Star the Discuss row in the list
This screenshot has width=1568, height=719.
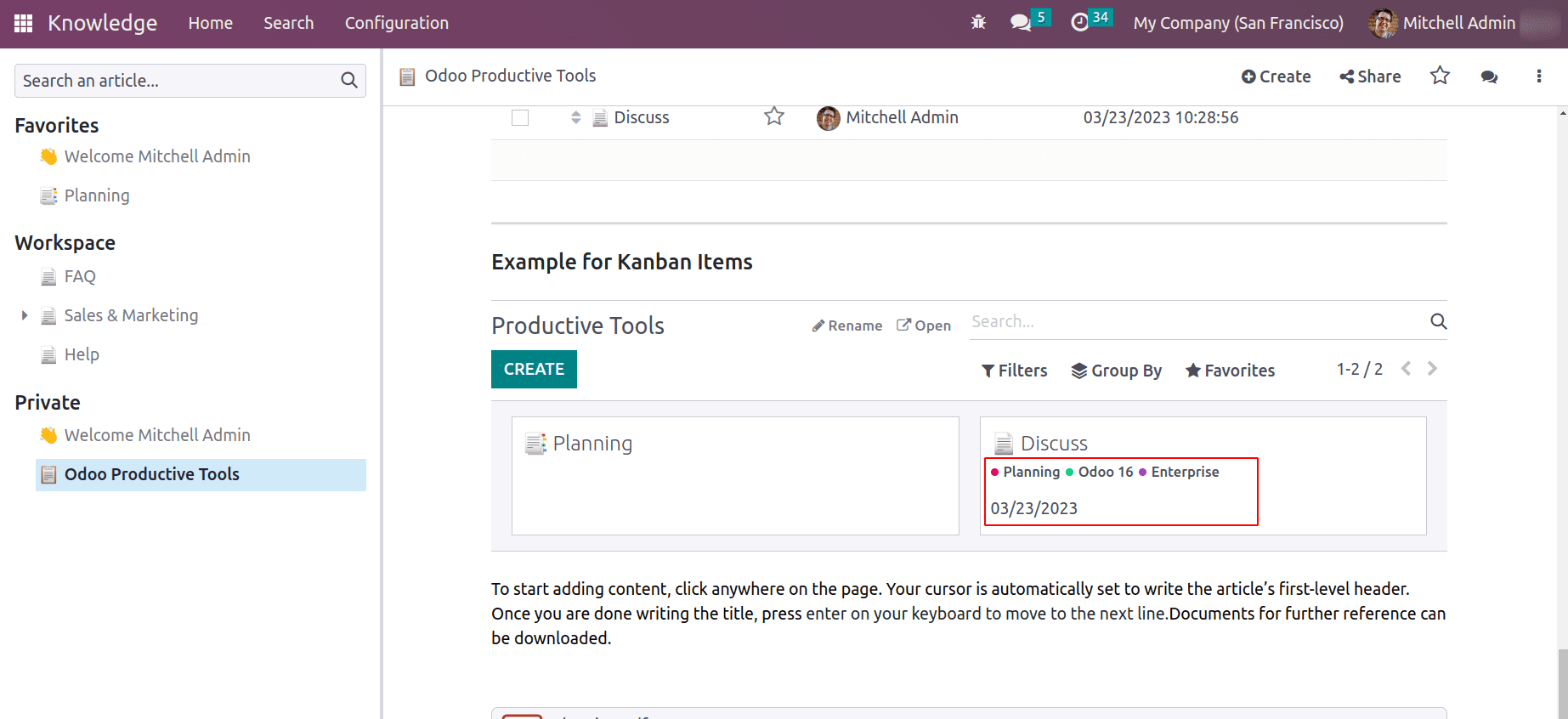(773, 116)
